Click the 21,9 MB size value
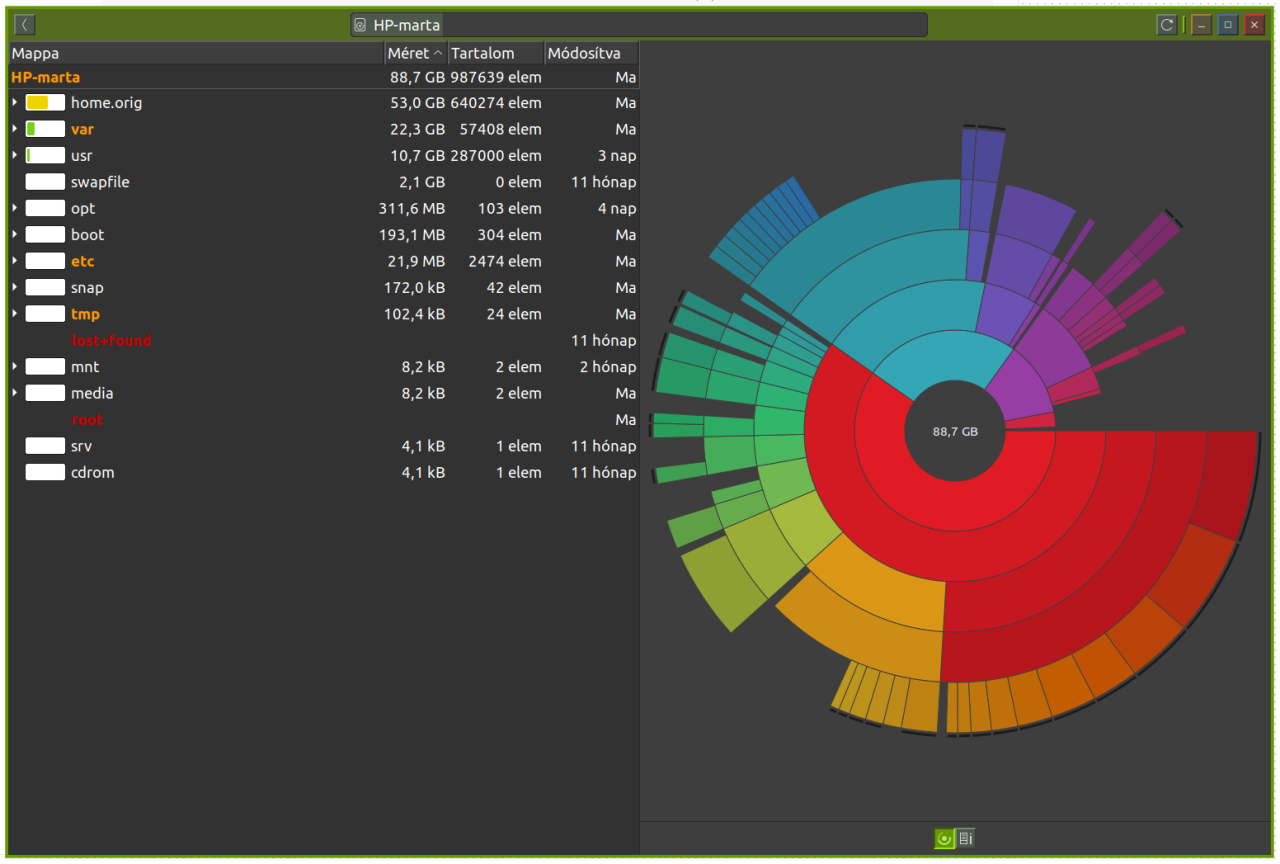 click(417, 261)
